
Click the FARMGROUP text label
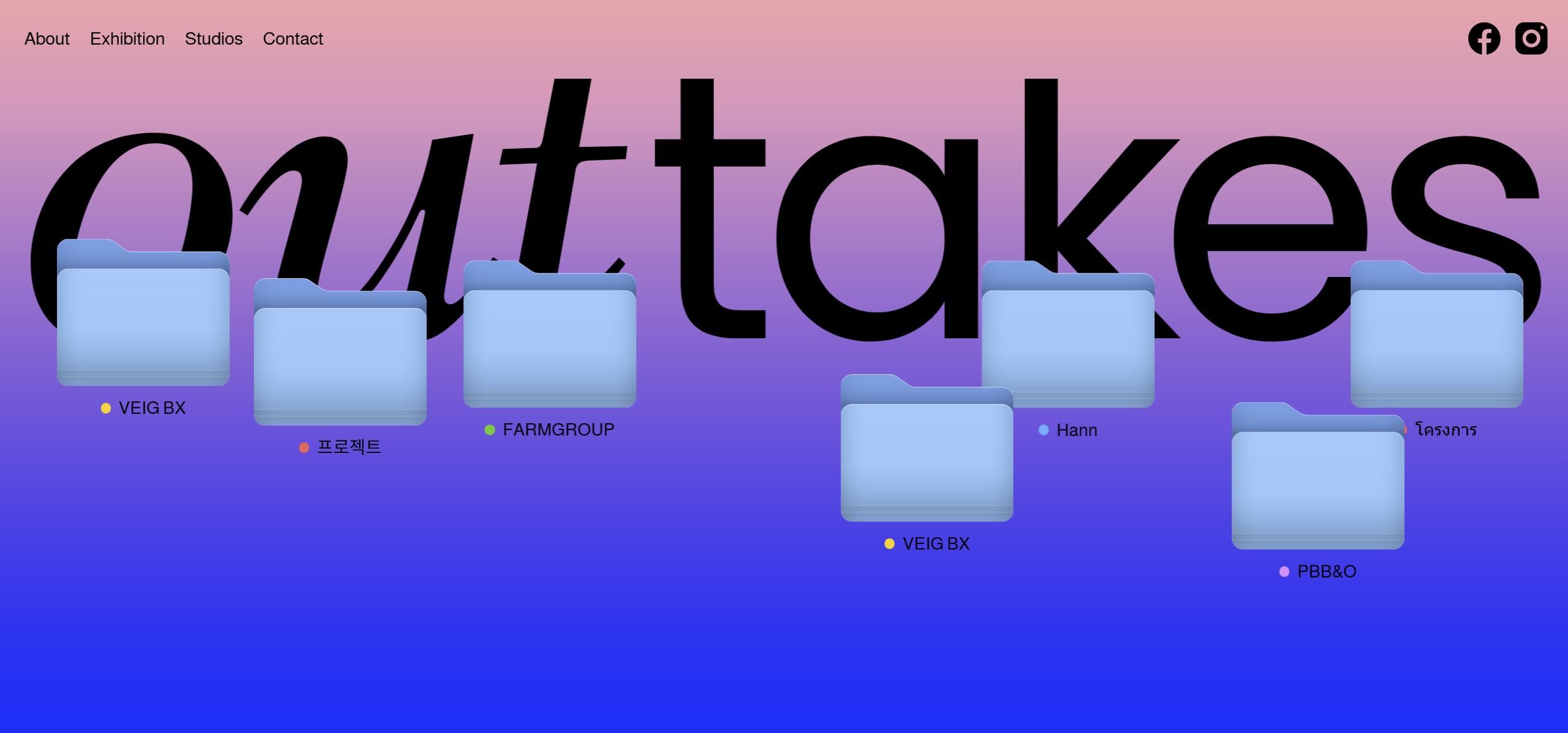558,430
